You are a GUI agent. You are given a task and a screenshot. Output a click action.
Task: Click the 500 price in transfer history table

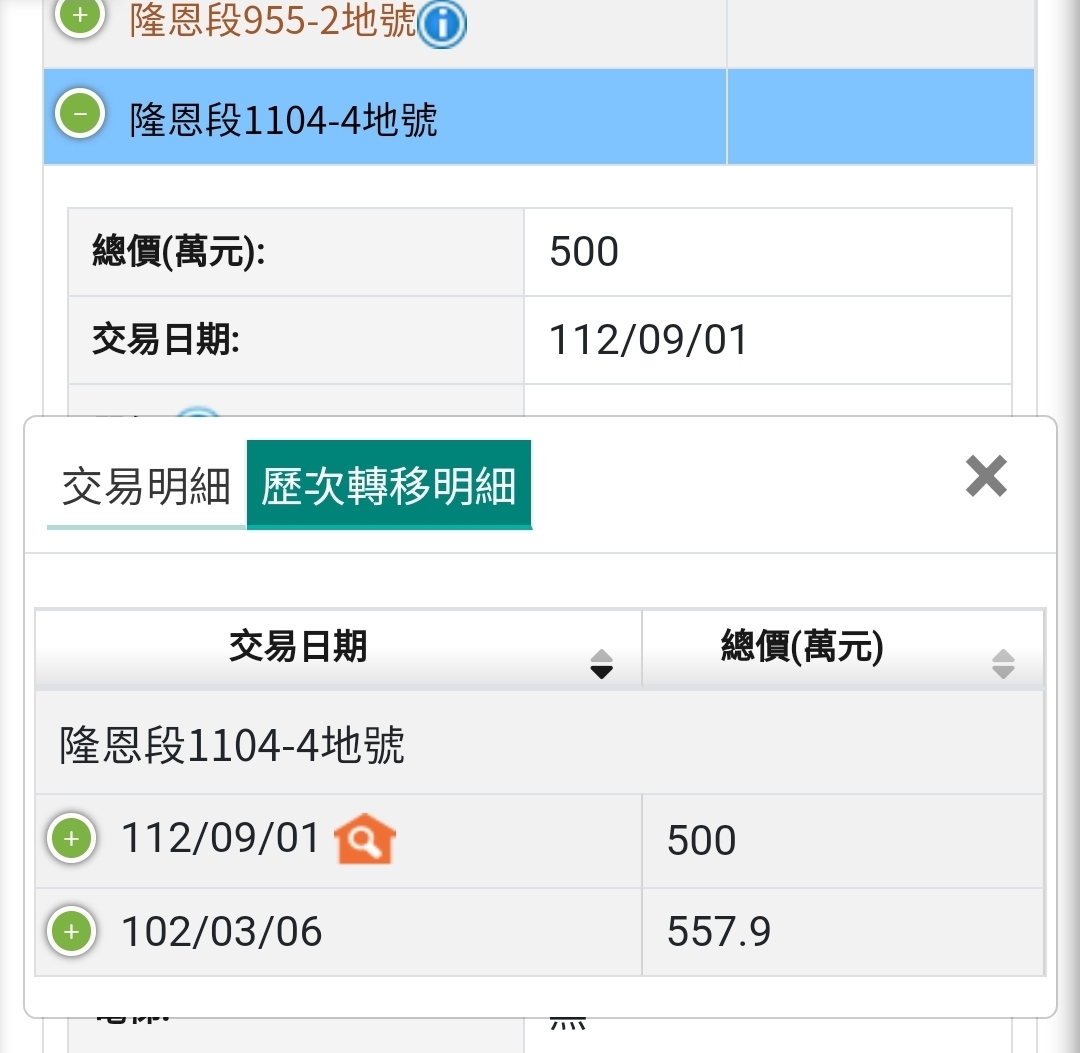[702, 840]
